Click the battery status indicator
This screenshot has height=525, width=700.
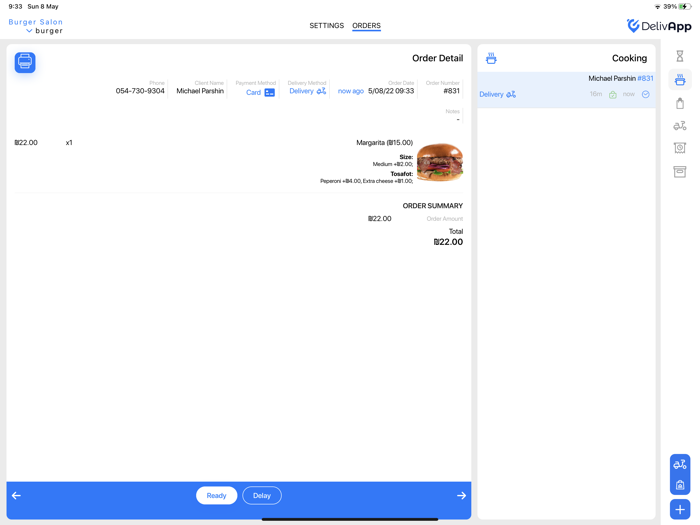pos(684,7)
